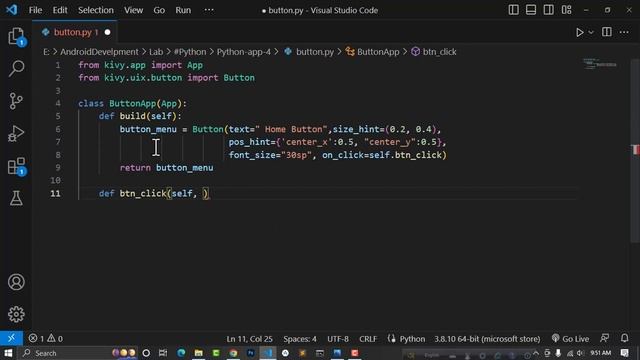640x360 pixels.
Task: Open the Search view in activity bar
Action: [16, 68]
